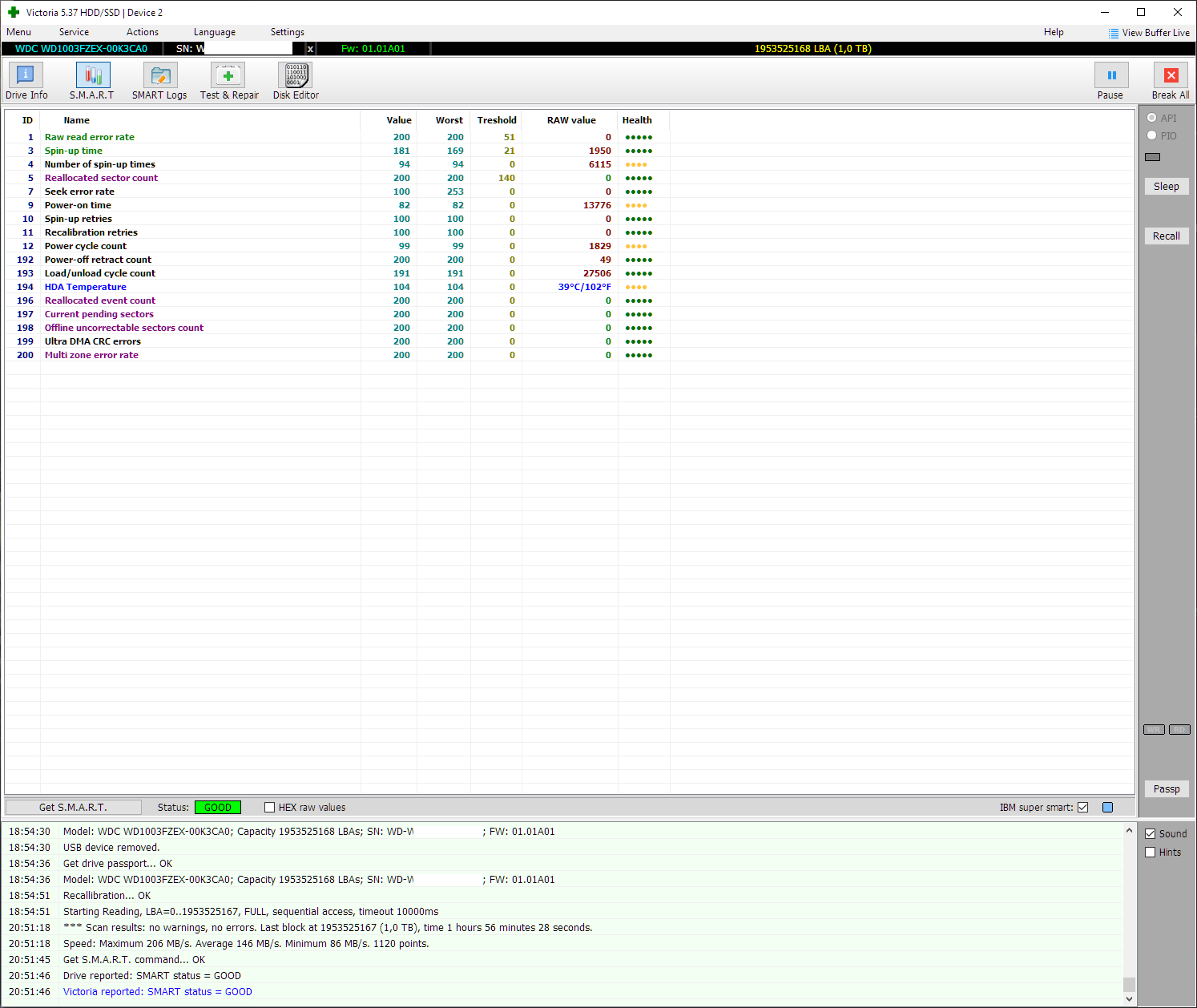
Task: Select the Power-on time row
Action: pyautogui.click(x=569, y=205)
